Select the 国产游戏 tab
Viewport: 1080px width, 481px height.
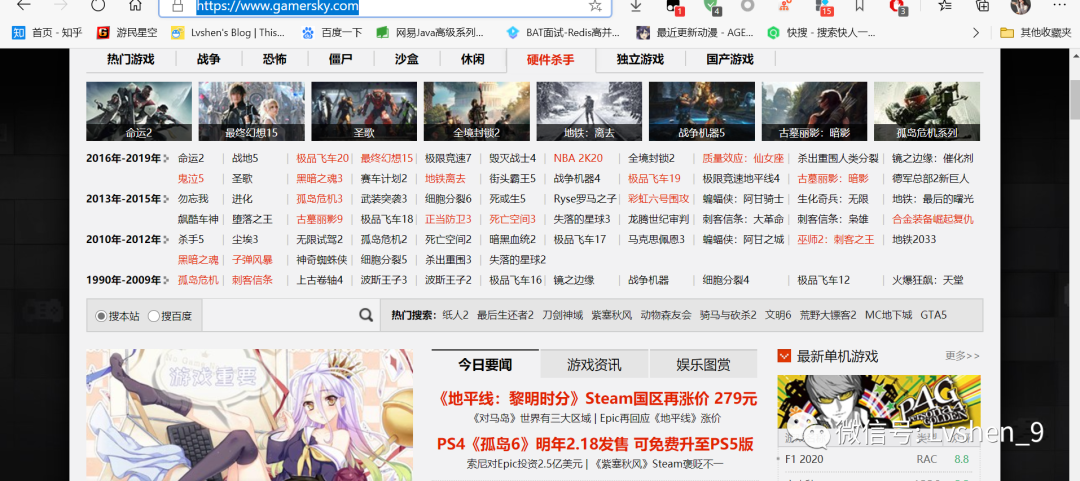[730, 59]
